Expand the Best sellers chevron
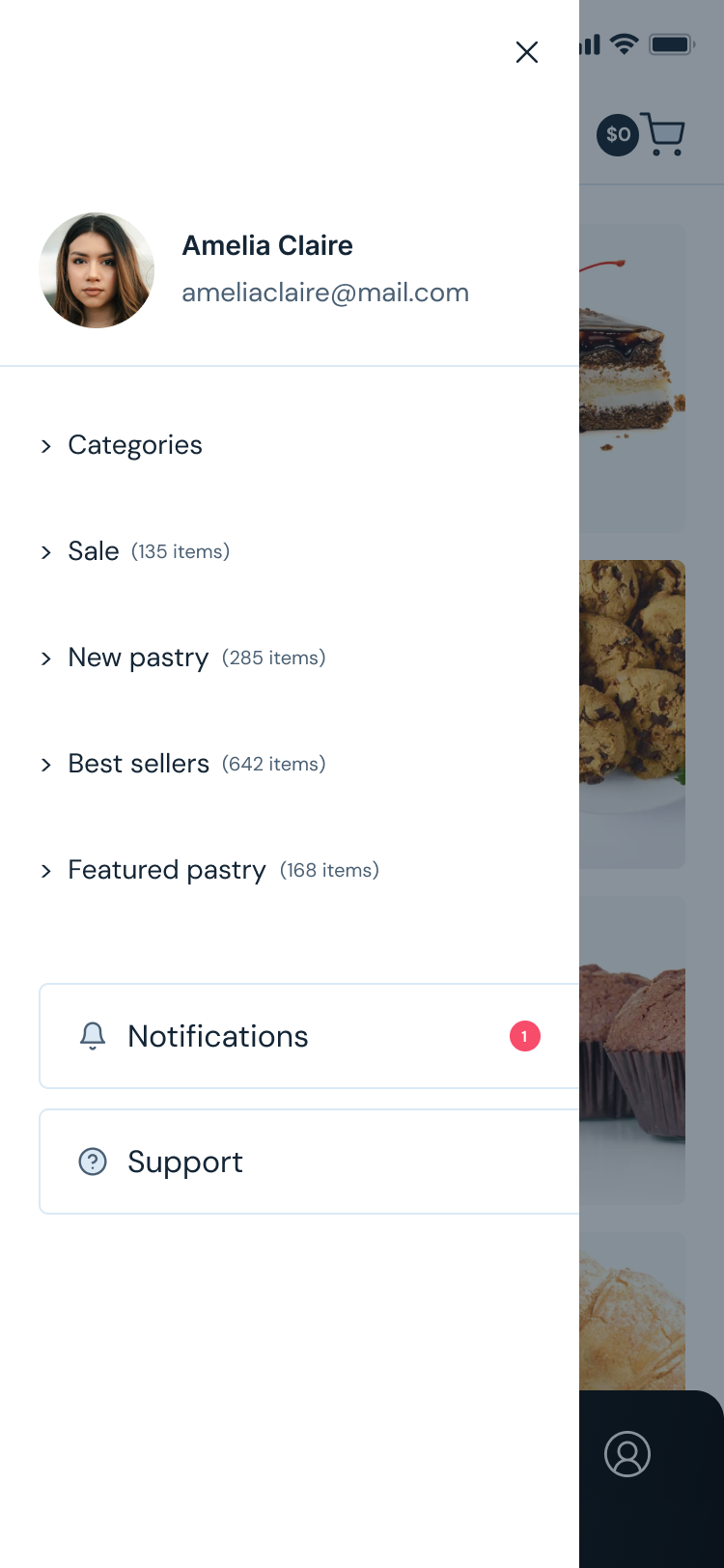 point(46,764)
